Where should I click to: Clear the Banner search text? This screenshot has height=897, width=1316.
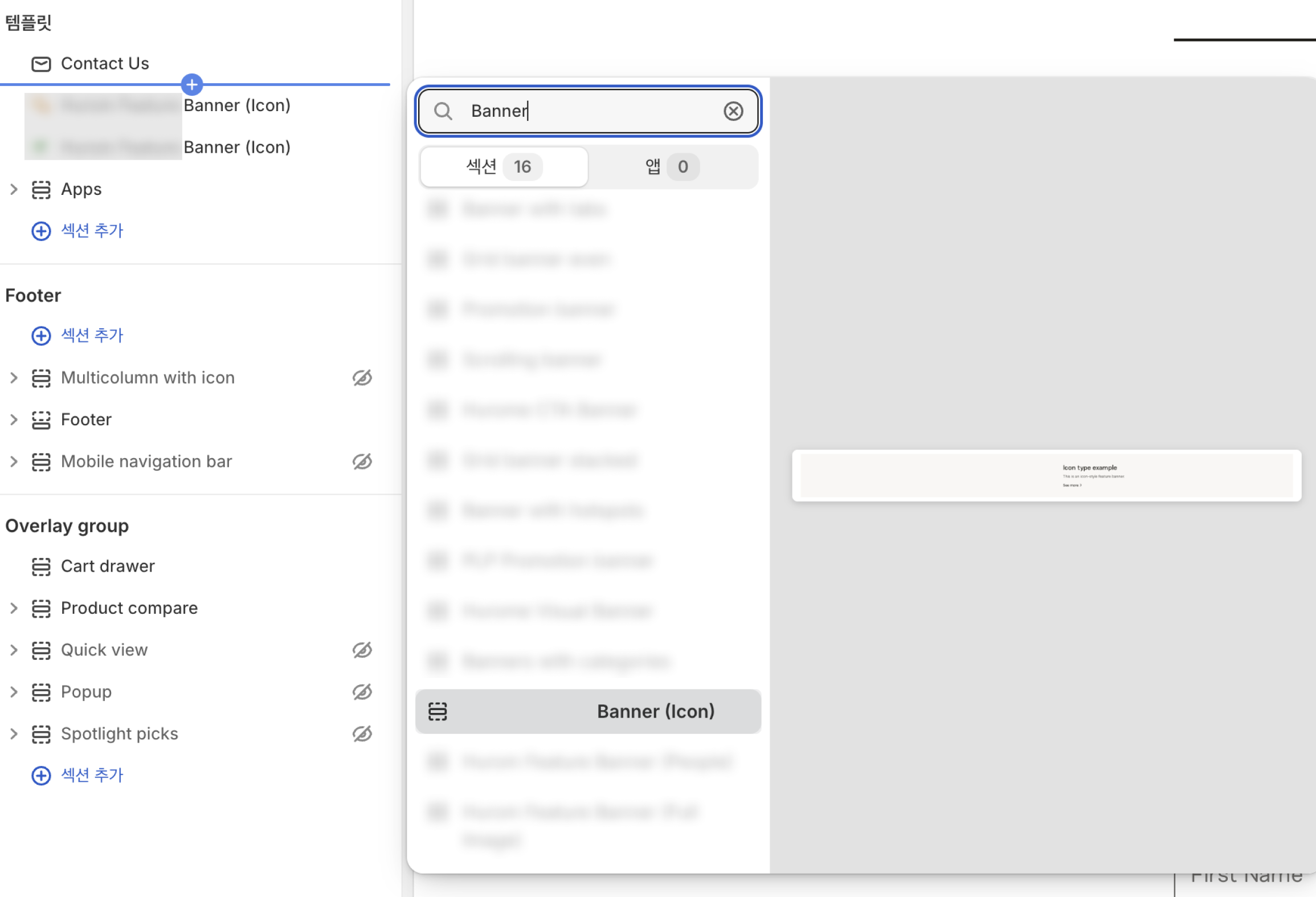tap(733, 111)
